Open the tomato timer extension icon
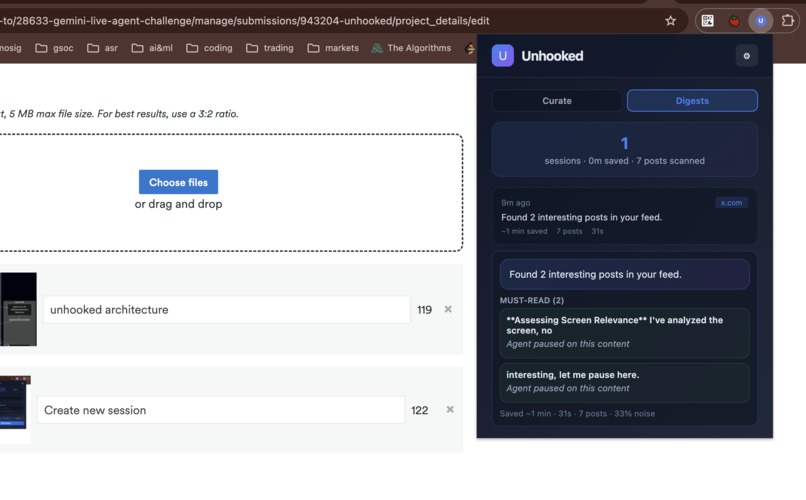Screen dimensions: 806x500 click(734, 21)
